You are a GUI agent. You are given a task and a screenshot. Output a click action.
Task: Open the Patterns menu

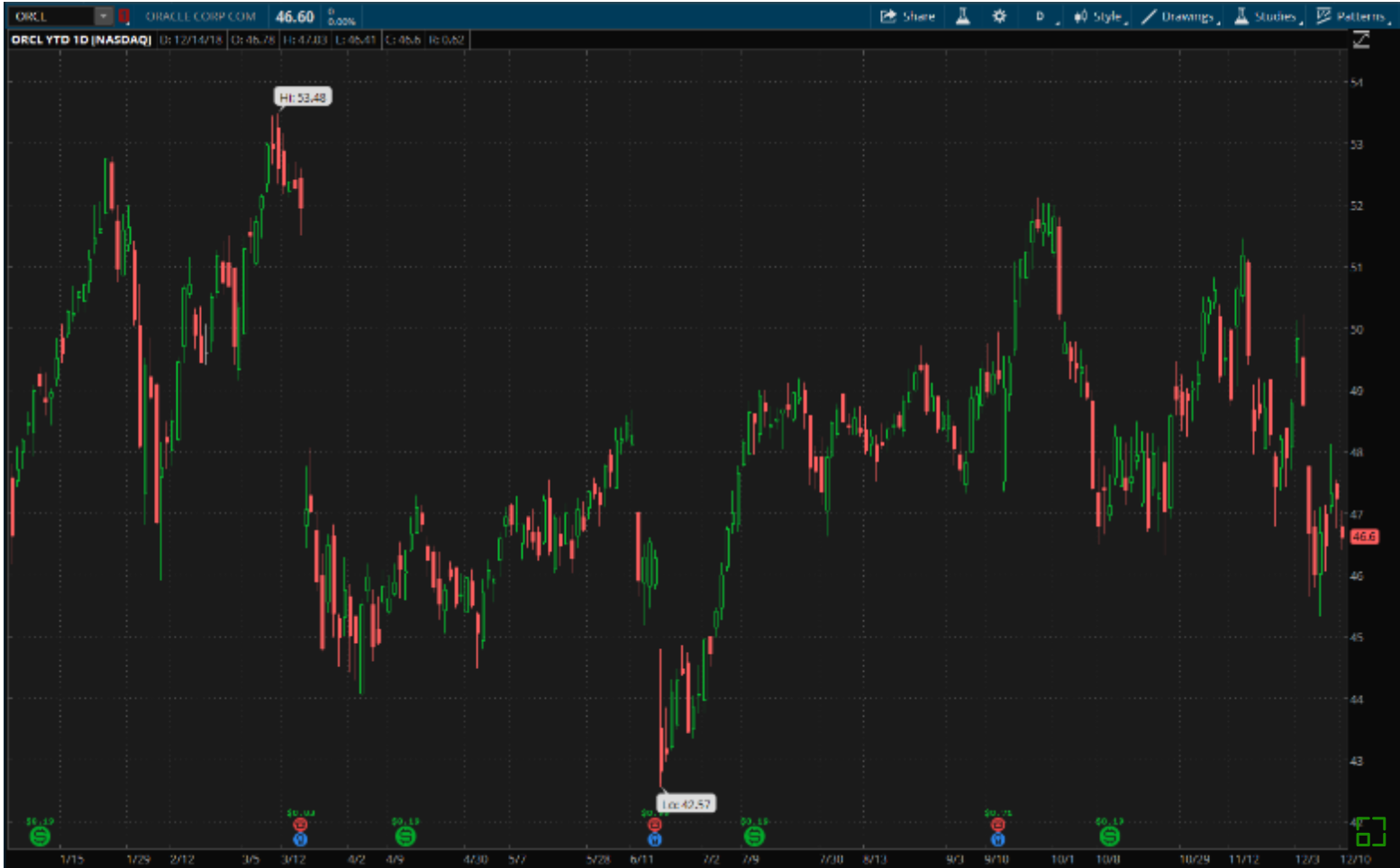(x=1352, y=16)
